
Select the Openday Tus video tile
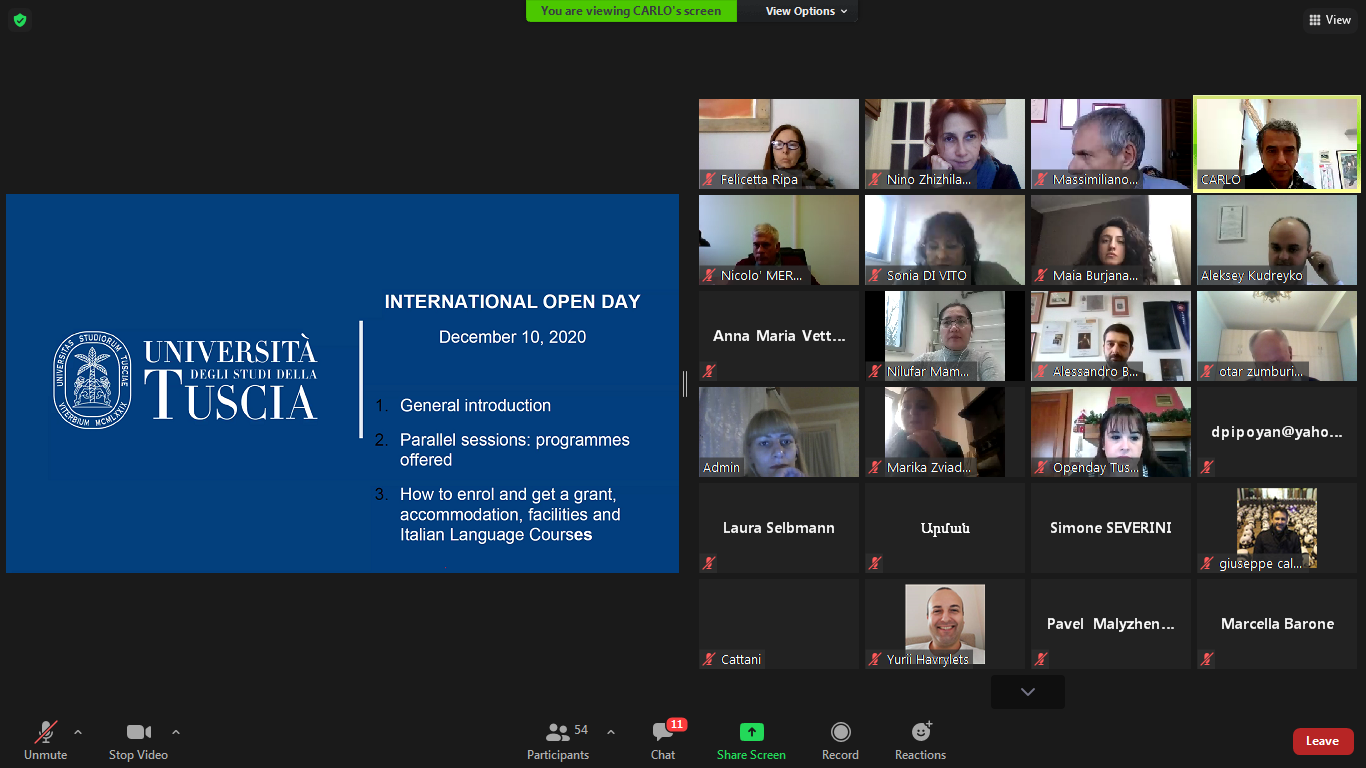click(1111, 432)
